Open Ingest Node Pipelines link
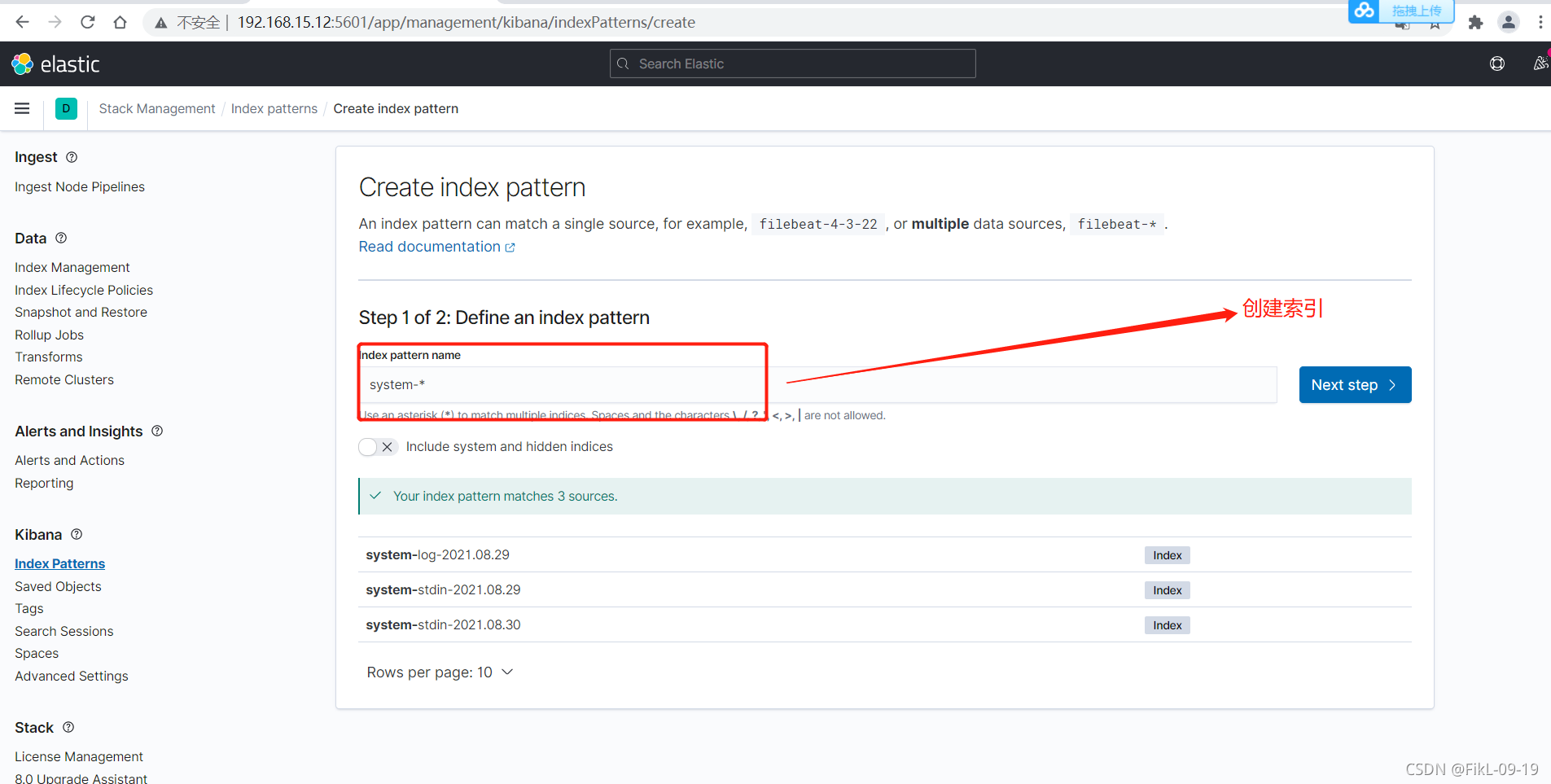1551x784 pixels. [80, 186]
